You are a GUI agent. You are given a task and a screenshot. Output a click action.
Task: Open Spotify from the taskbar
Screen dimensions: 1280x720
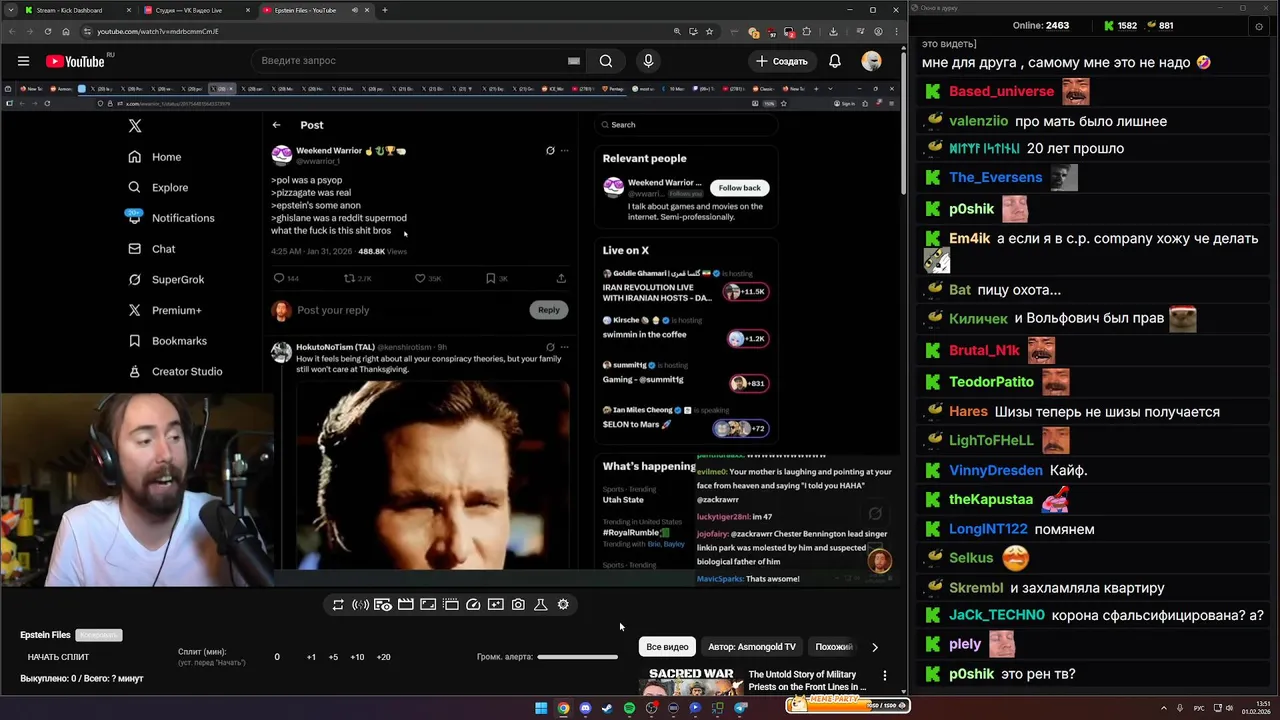click(629, 708)
